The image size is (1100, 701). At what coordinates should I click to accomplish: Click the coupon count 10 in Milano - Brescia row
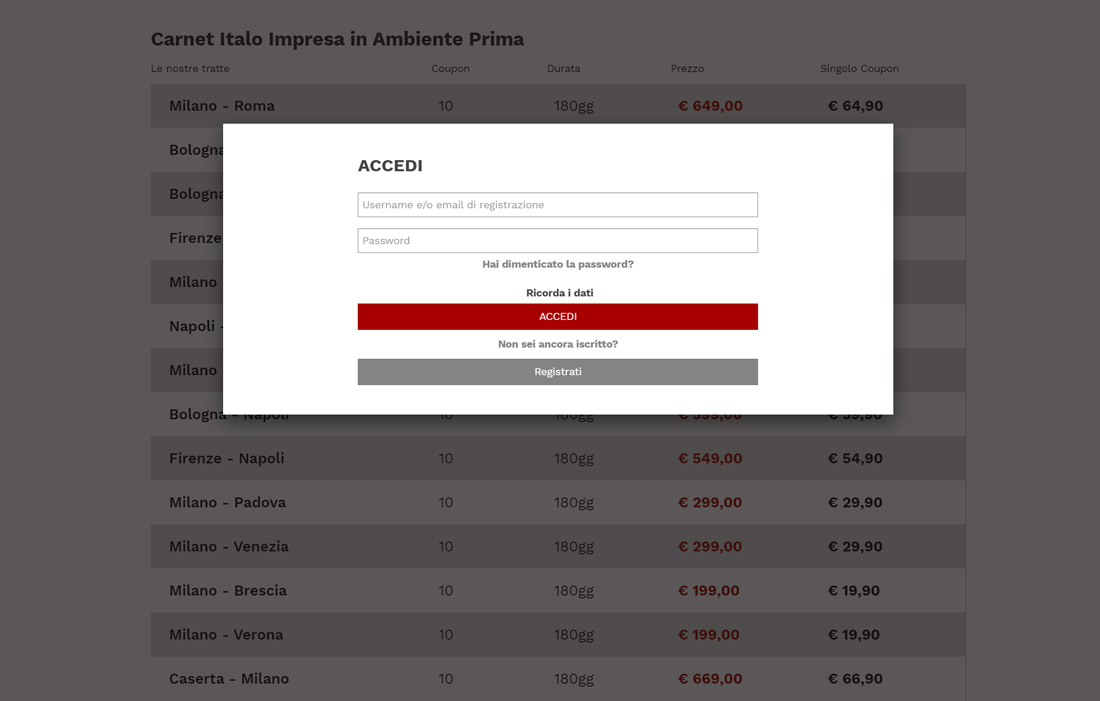pyautogui.click(x=445, y=591)
